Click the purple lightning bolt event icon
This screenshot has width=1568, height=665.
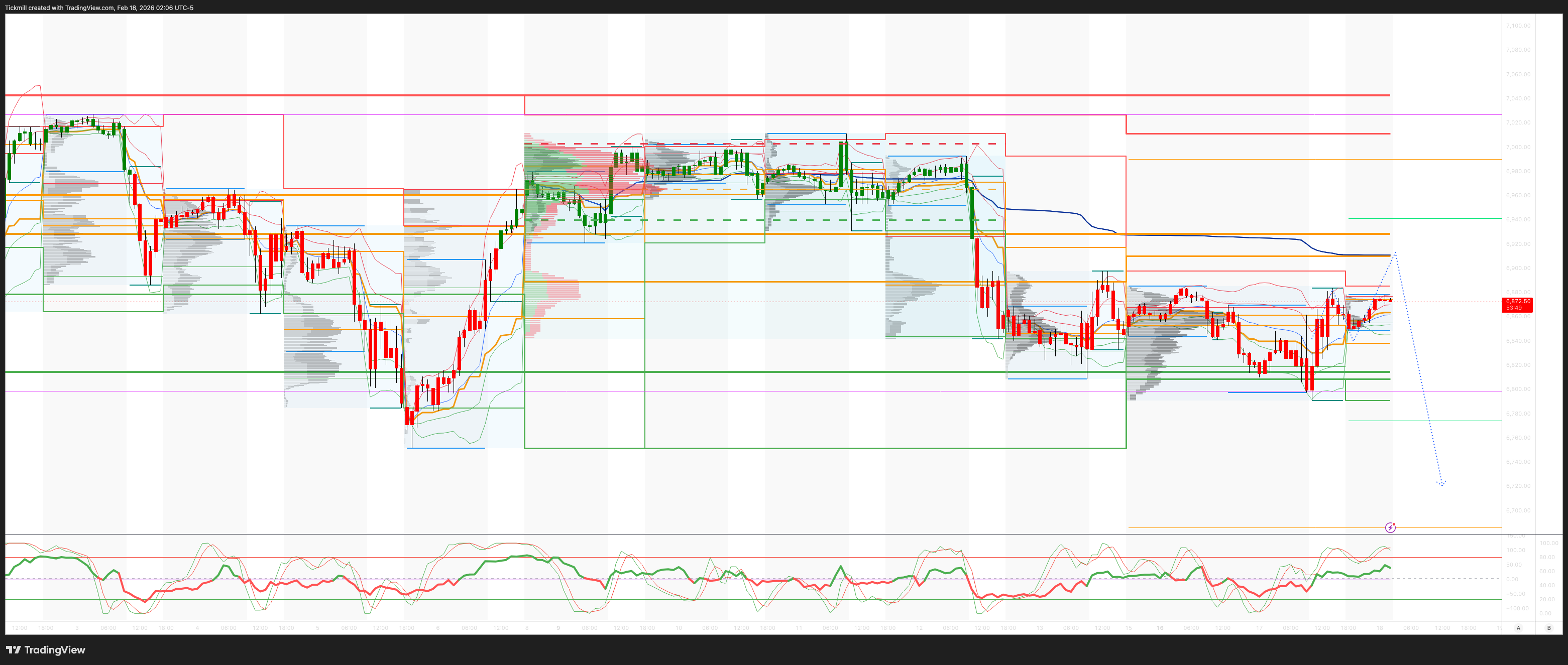(x=1390, y=527)
